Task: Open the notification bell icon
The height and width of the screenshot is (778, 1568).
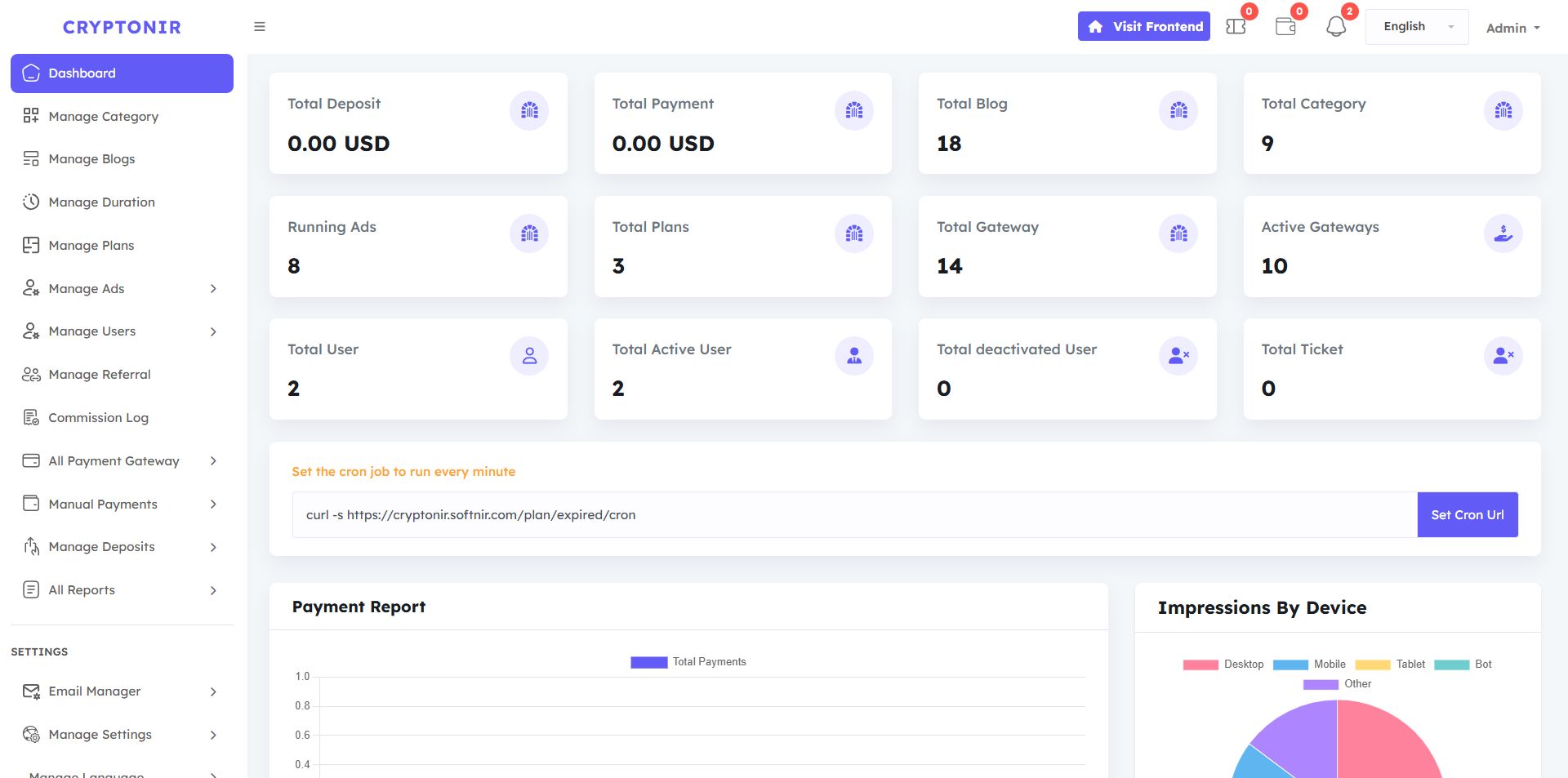Action: click(1335, 27)
